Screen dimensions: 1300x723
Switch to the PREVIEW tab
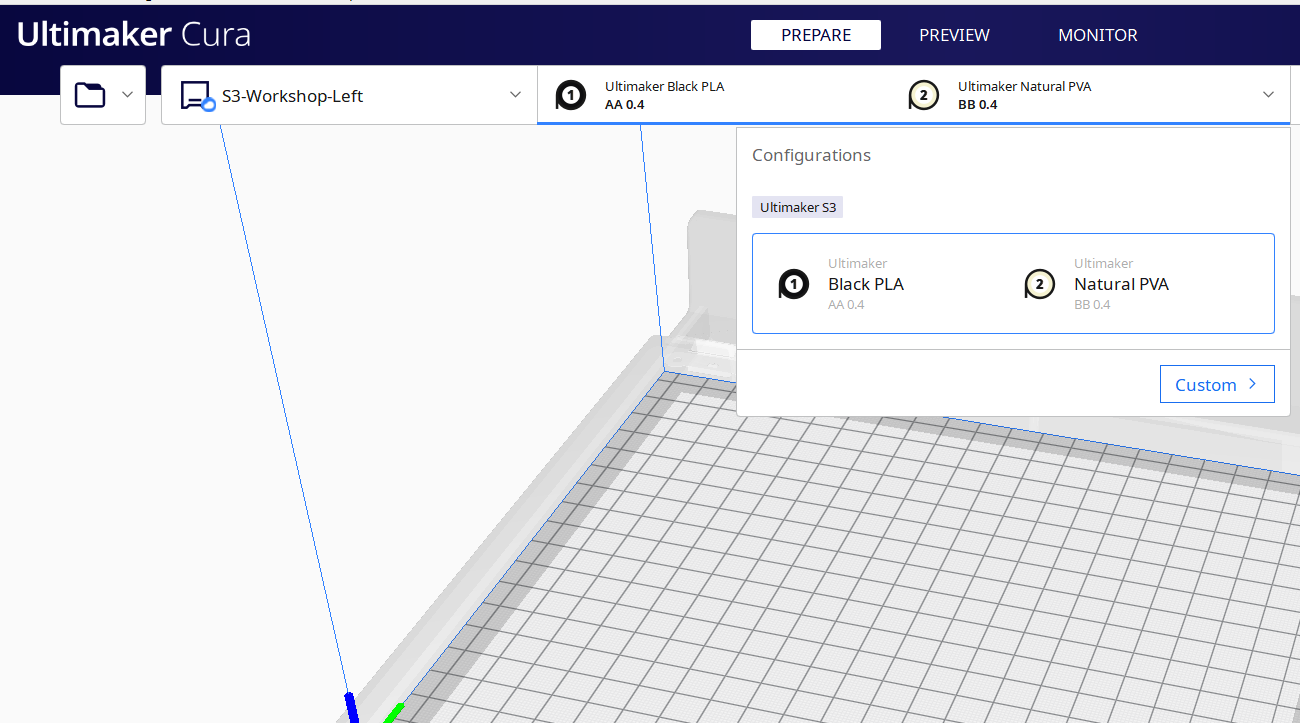tap(953, 34)
